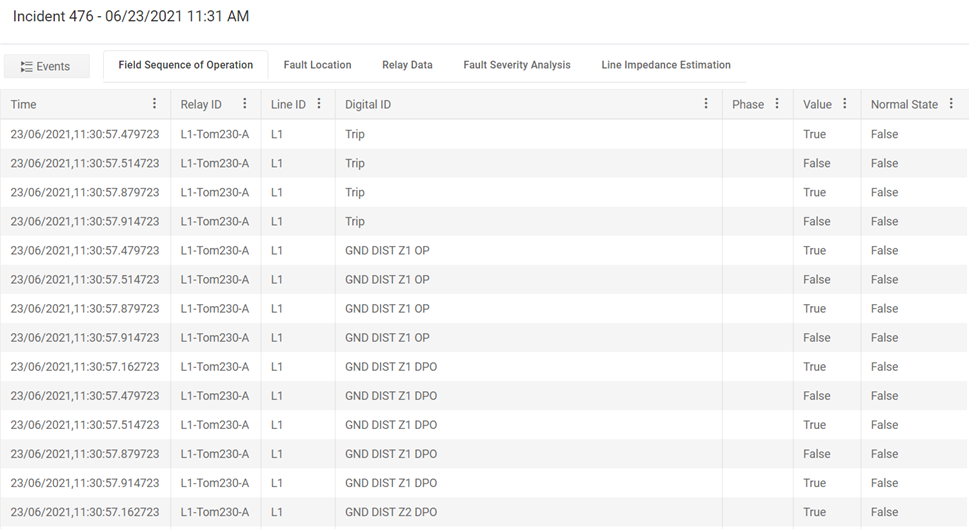Viewport: 969px width, 529px height.
Task: Select the Field Sequence of Operation tab
Action: click(x=185, y=65)
